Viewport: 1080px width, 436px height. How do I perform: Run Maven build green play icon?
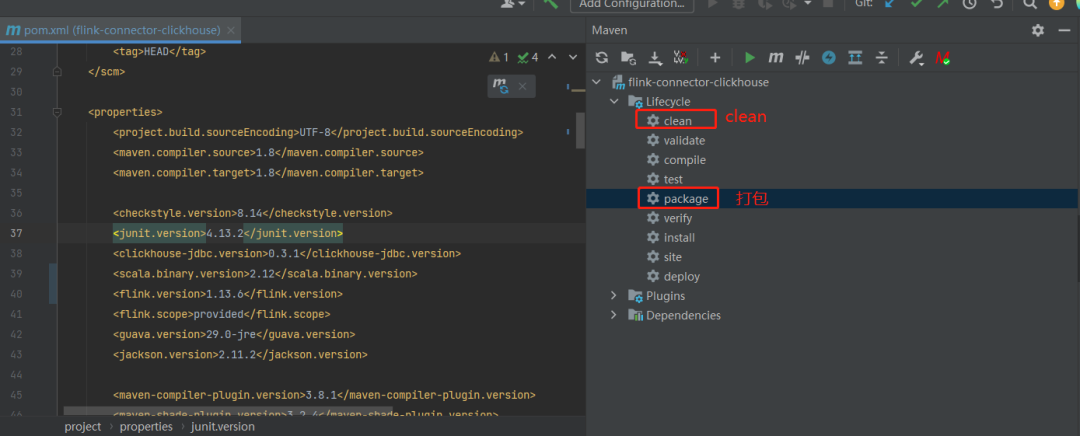[x=750, y=58]
